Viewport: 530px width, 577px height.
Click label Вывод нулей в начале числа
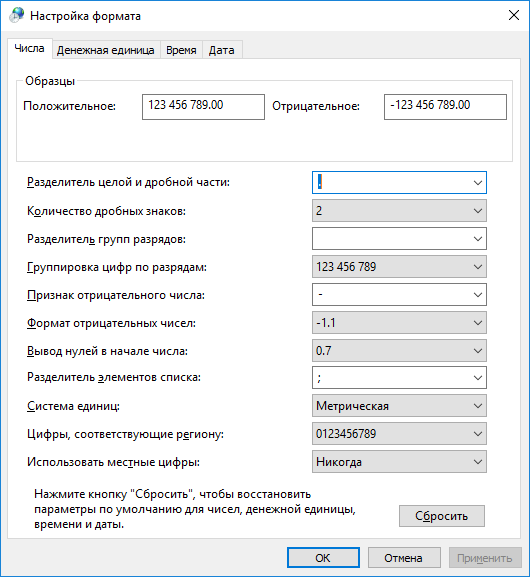click(107, 351)
